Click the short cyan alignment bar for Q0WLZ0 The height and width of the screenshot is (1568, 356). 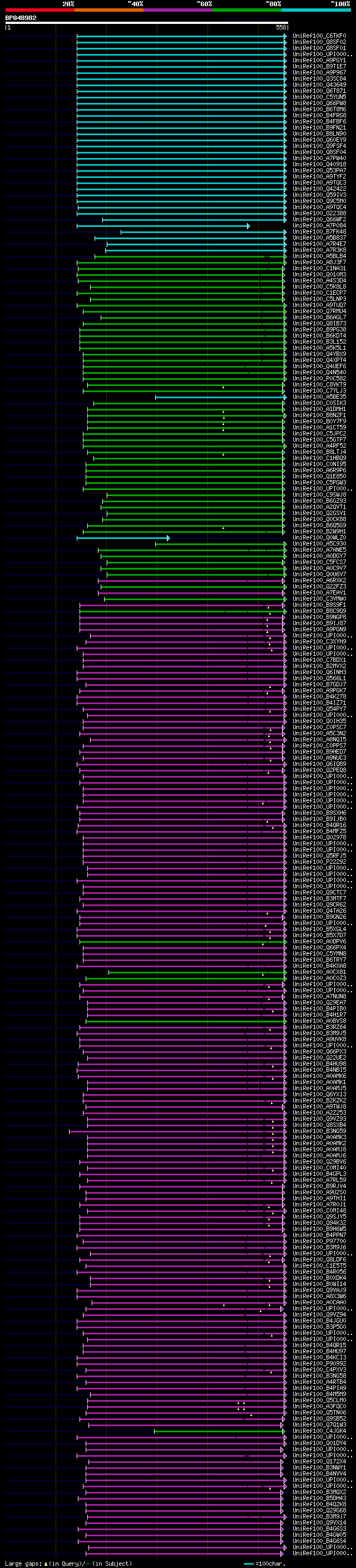(x=123, y=537)
